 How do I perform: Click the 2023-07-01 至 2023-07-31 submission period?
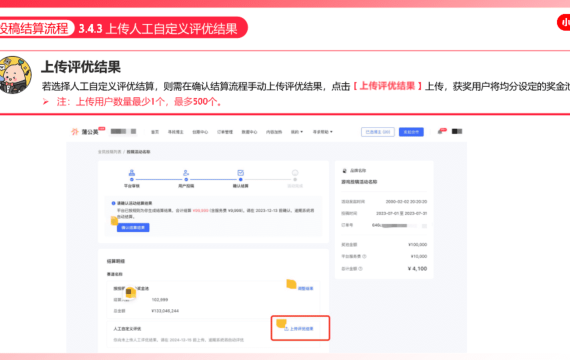point(401,213)
